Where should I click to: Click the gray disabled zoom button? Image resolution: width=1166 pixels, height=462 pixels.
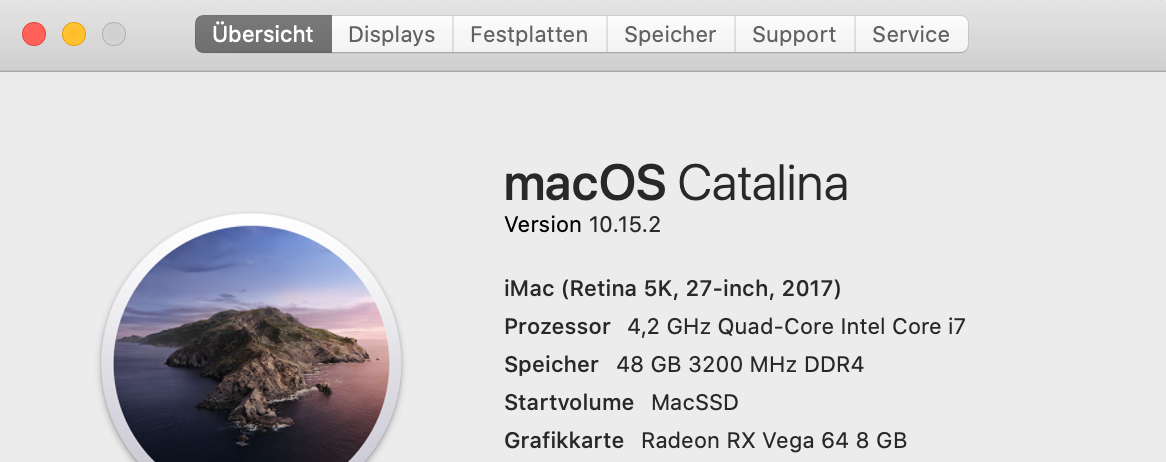pos(114,34)
